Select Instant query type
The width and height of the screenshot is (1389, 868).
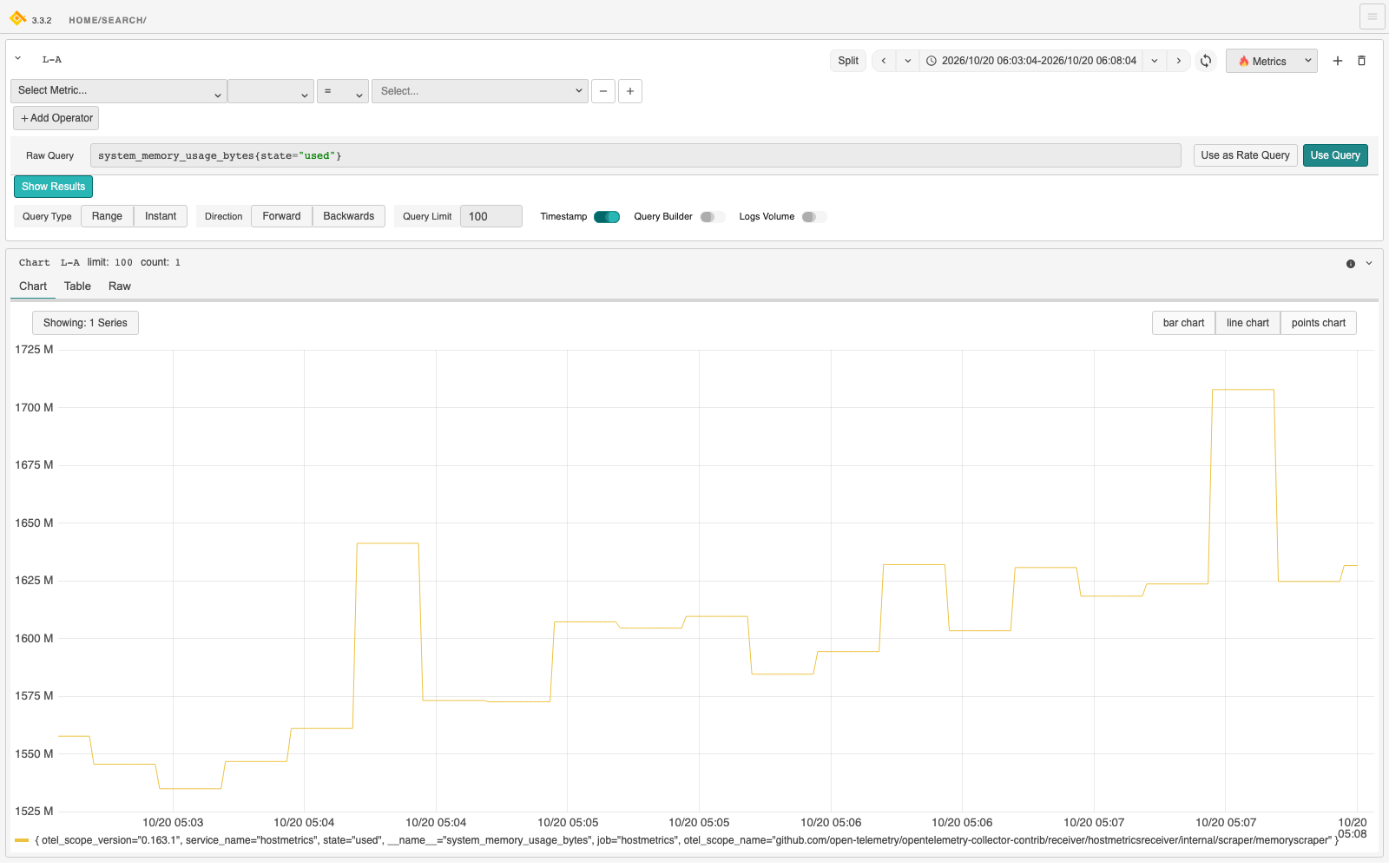[161, 216]
